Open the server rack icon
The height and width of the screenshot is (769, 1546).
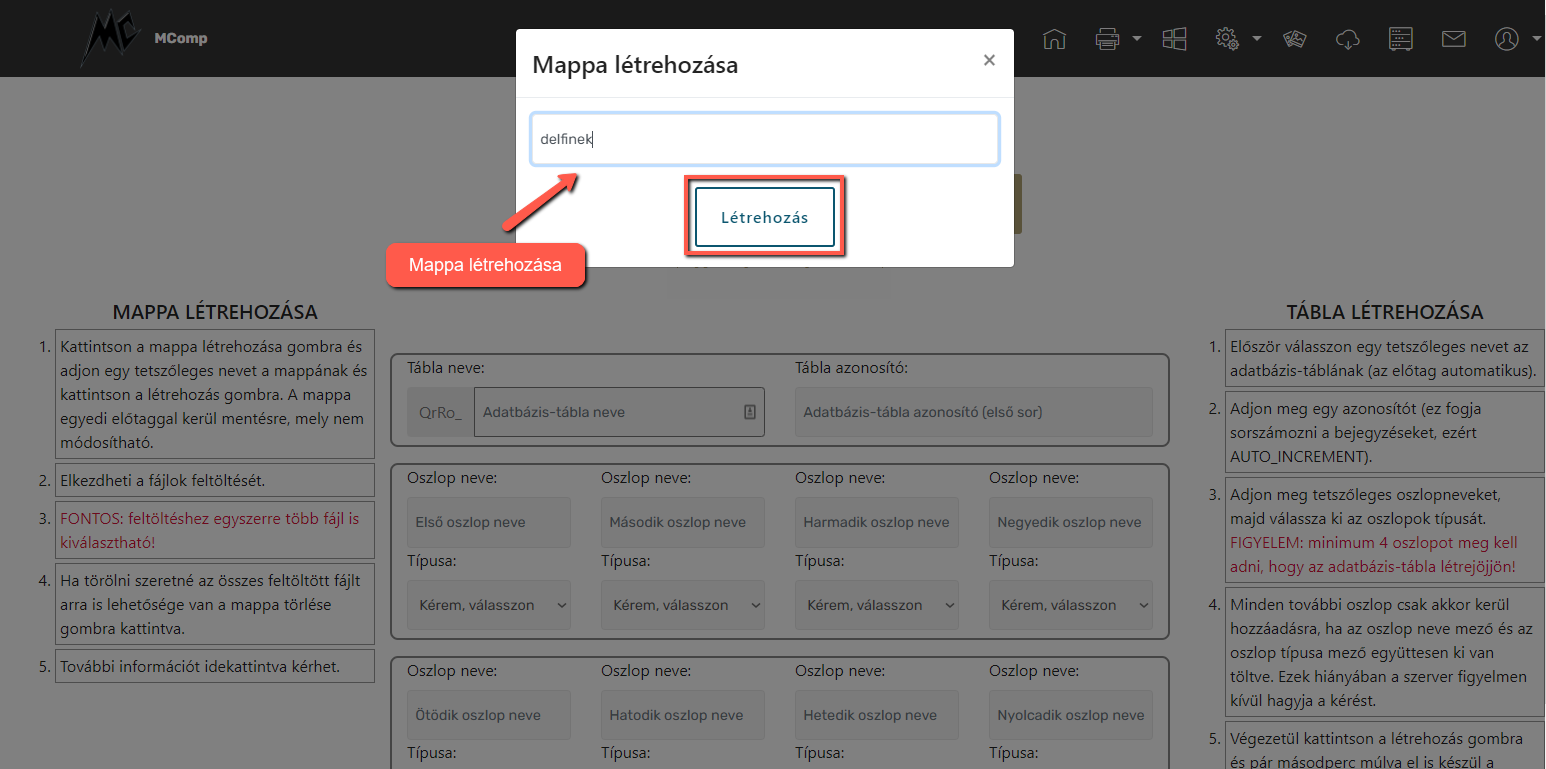1401,39
